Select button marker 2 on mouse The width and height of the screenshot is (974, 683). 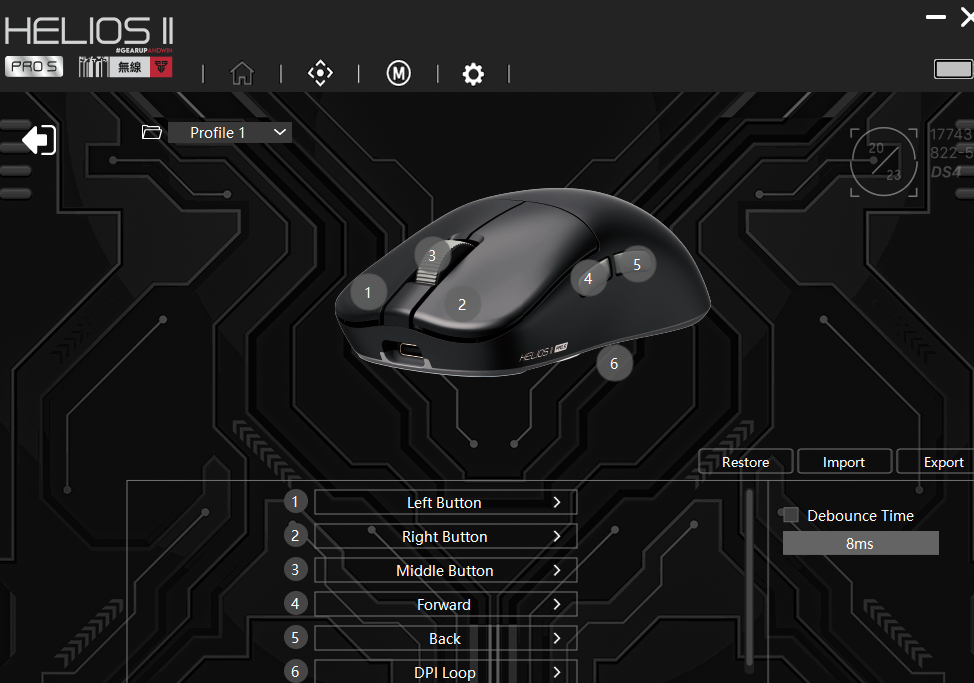(462, 304)
